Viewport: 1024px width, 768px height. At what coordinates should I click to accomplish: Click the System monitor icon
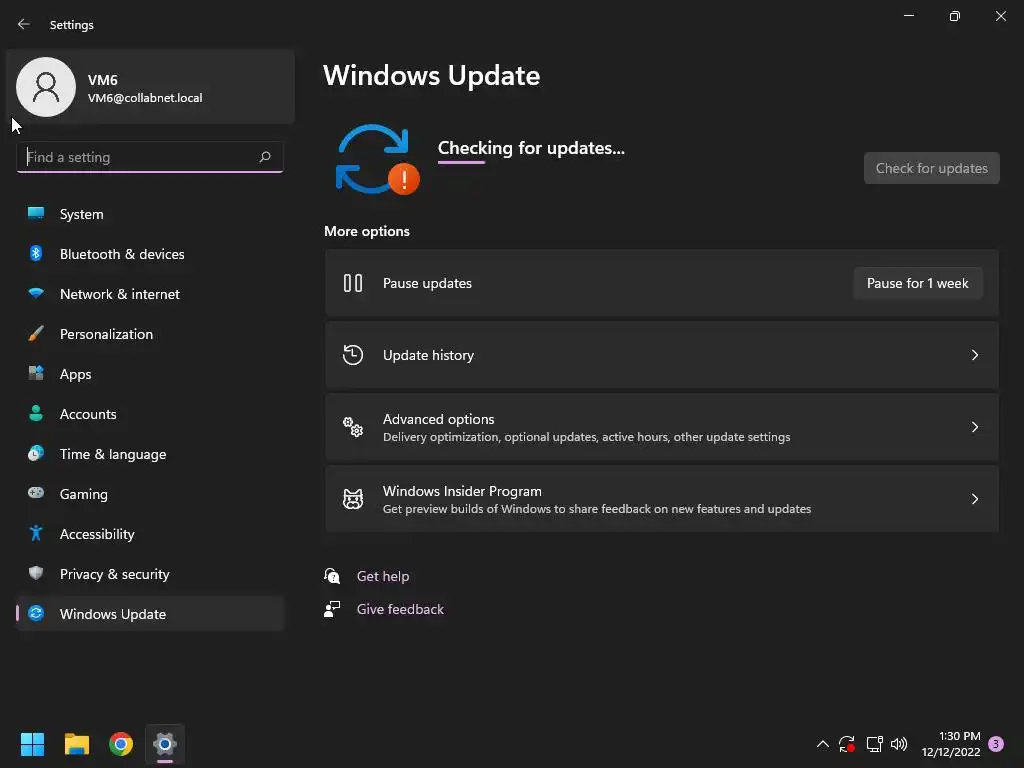click(x=36, y=214)
